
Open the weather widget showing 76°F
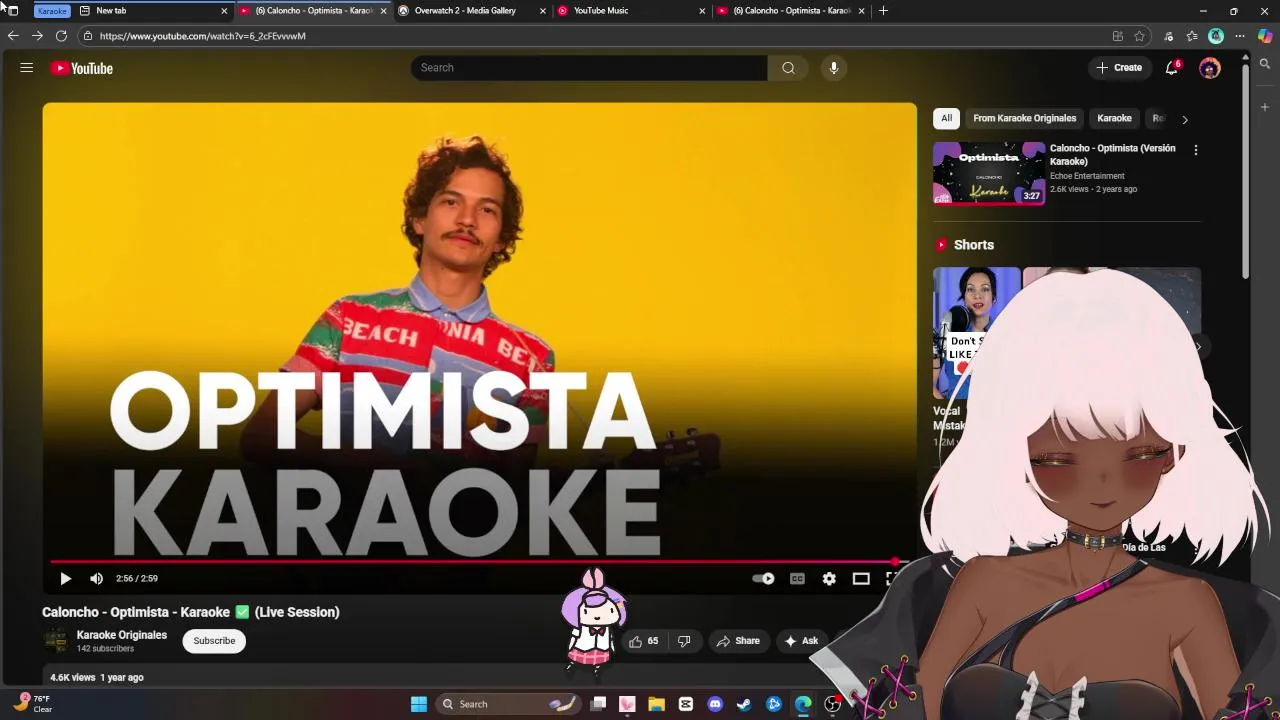click(x=32, y=704)
